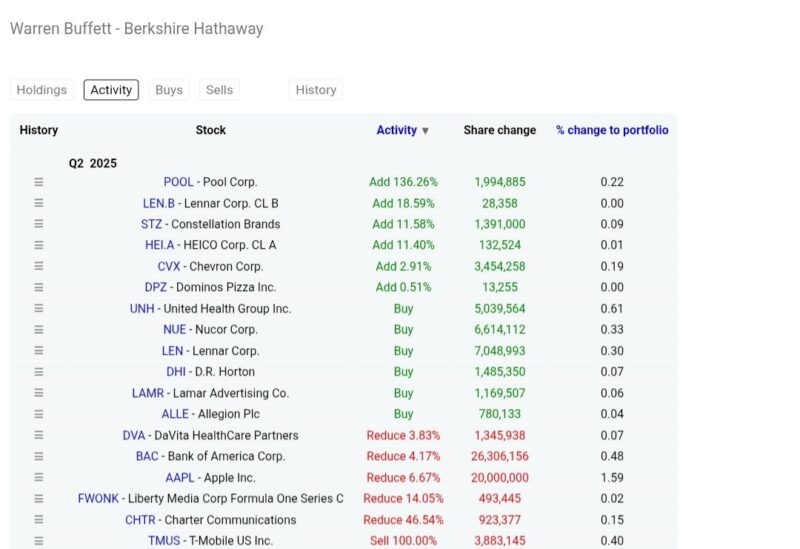Open history icon for BAC row
The height and width of the screenshot is (549, 800).
[39, 456]
